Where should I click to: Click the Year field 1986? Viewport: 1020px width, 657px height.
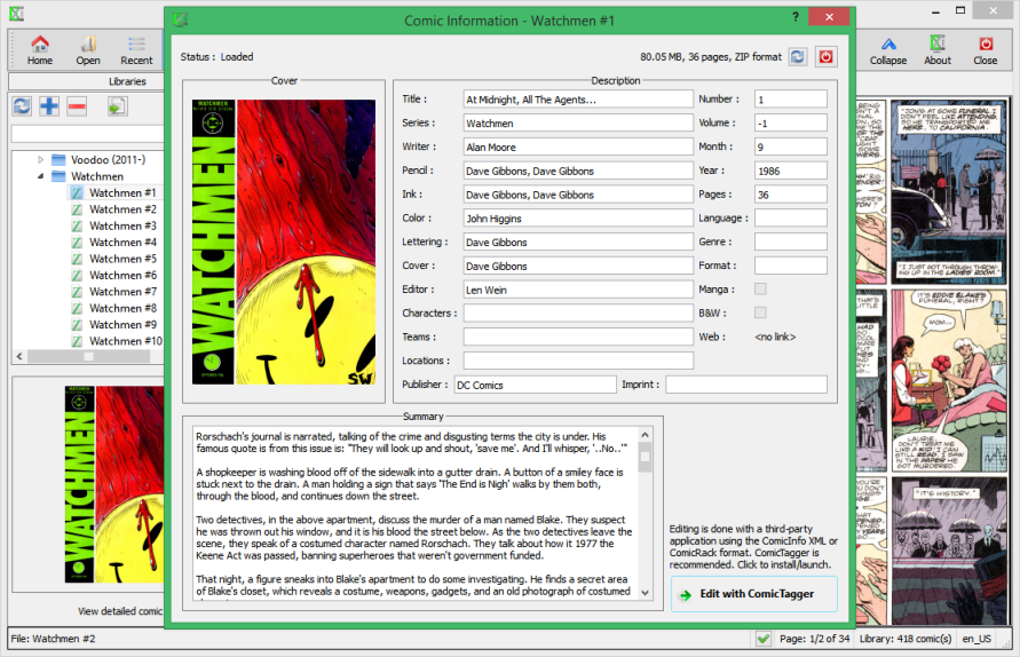(790, 170)
